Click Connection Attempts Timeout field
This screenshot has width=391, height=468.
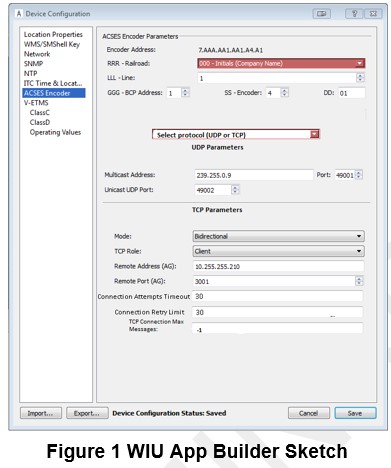pyautogui.click(x=277, y=296)
